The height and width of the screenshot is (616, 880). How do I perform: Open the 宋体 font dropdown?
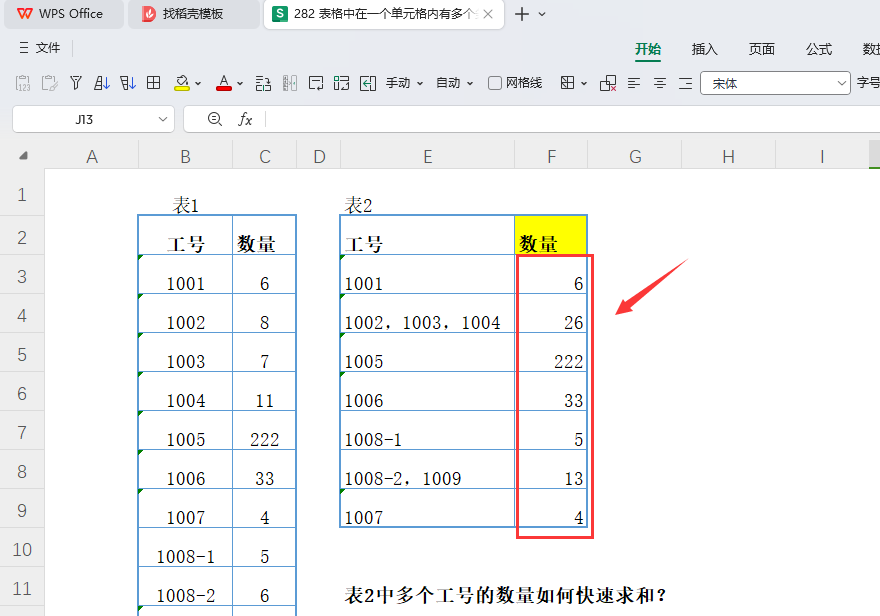click(x=775, y=84)
